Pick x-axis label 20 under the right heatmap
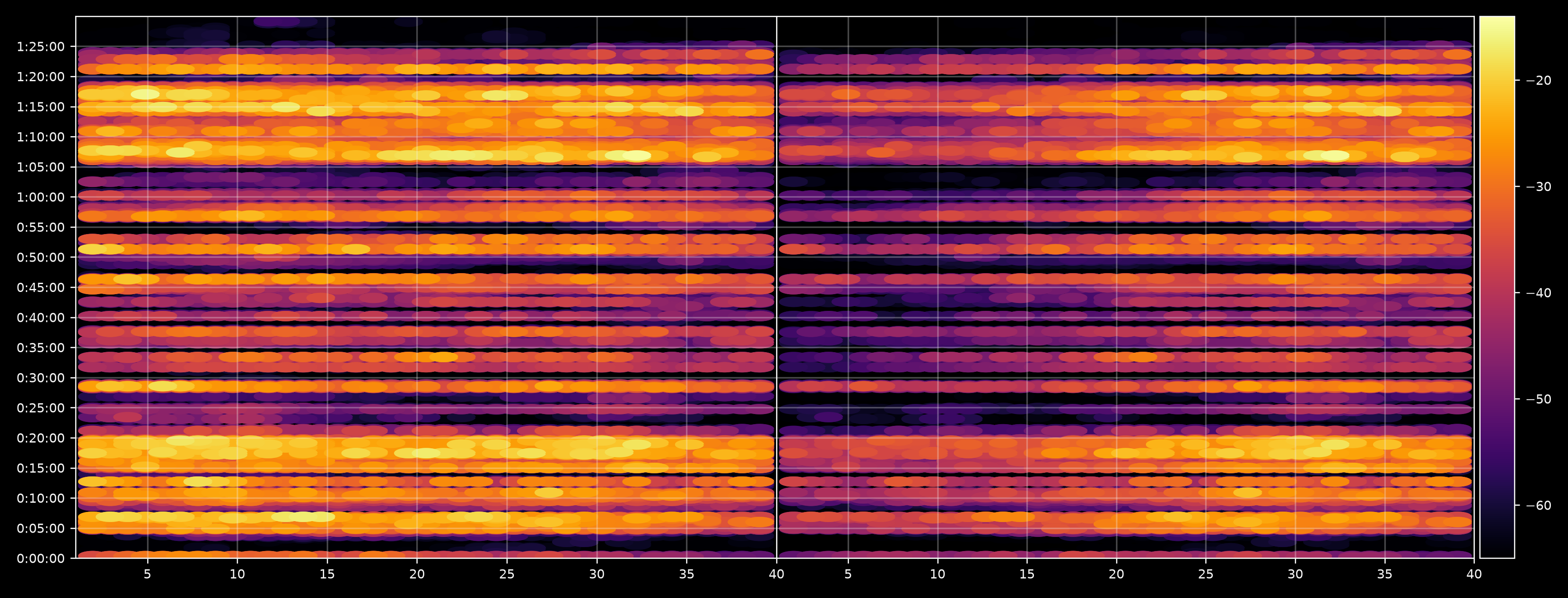 coord(1116,574)
